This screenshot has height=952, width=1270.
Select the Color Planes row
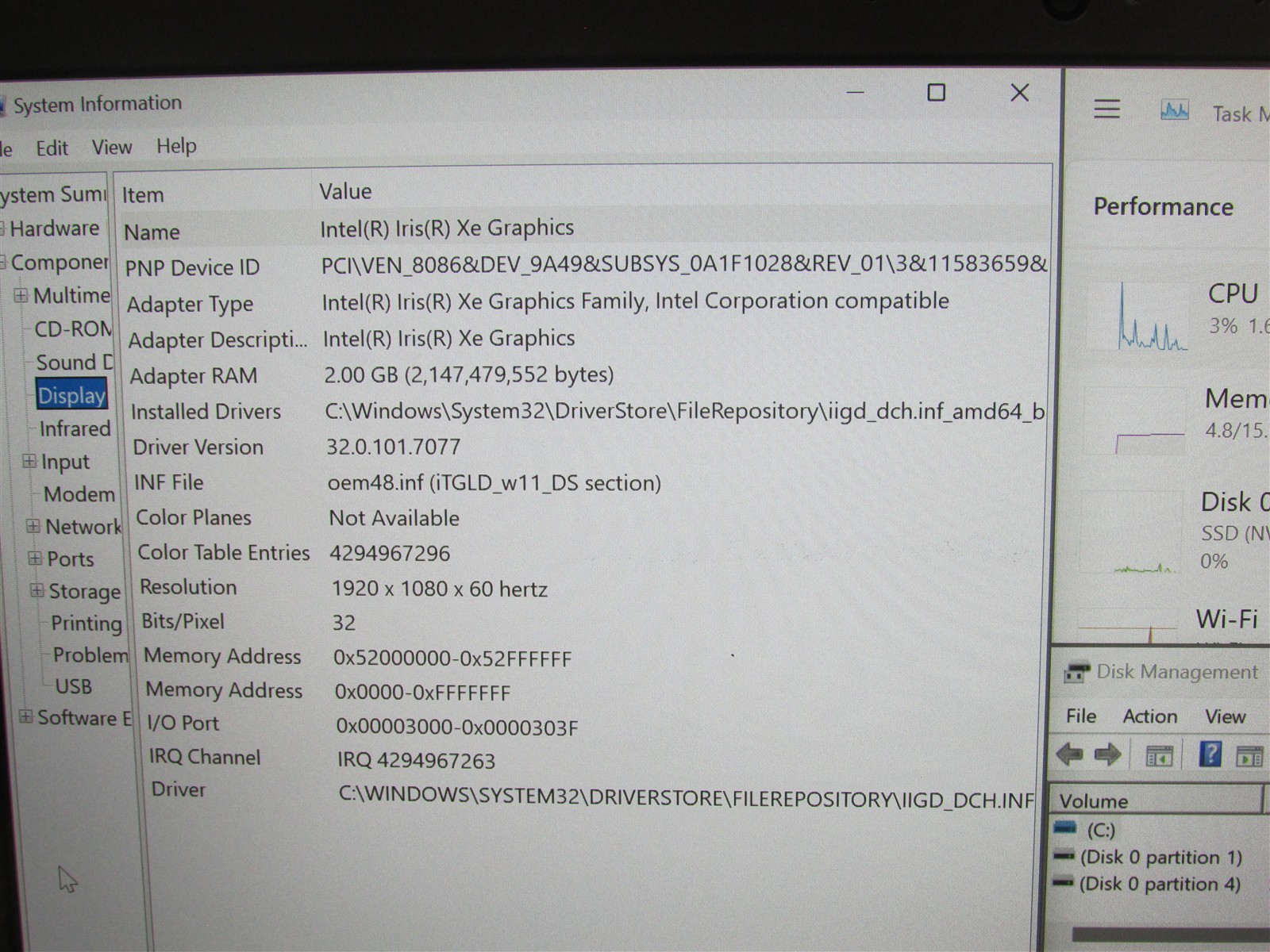click(x=591, y=517)
